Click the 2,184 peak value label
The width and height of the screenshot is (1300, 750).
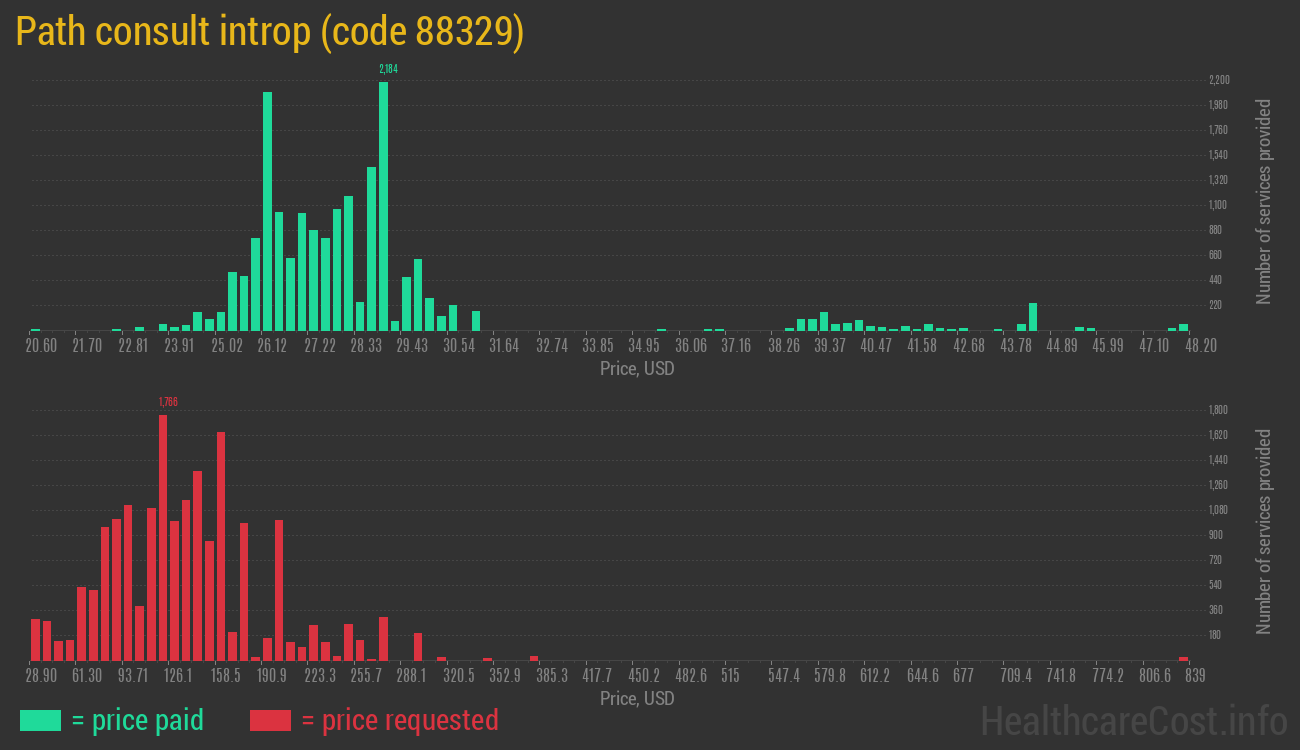click(388, 69)
